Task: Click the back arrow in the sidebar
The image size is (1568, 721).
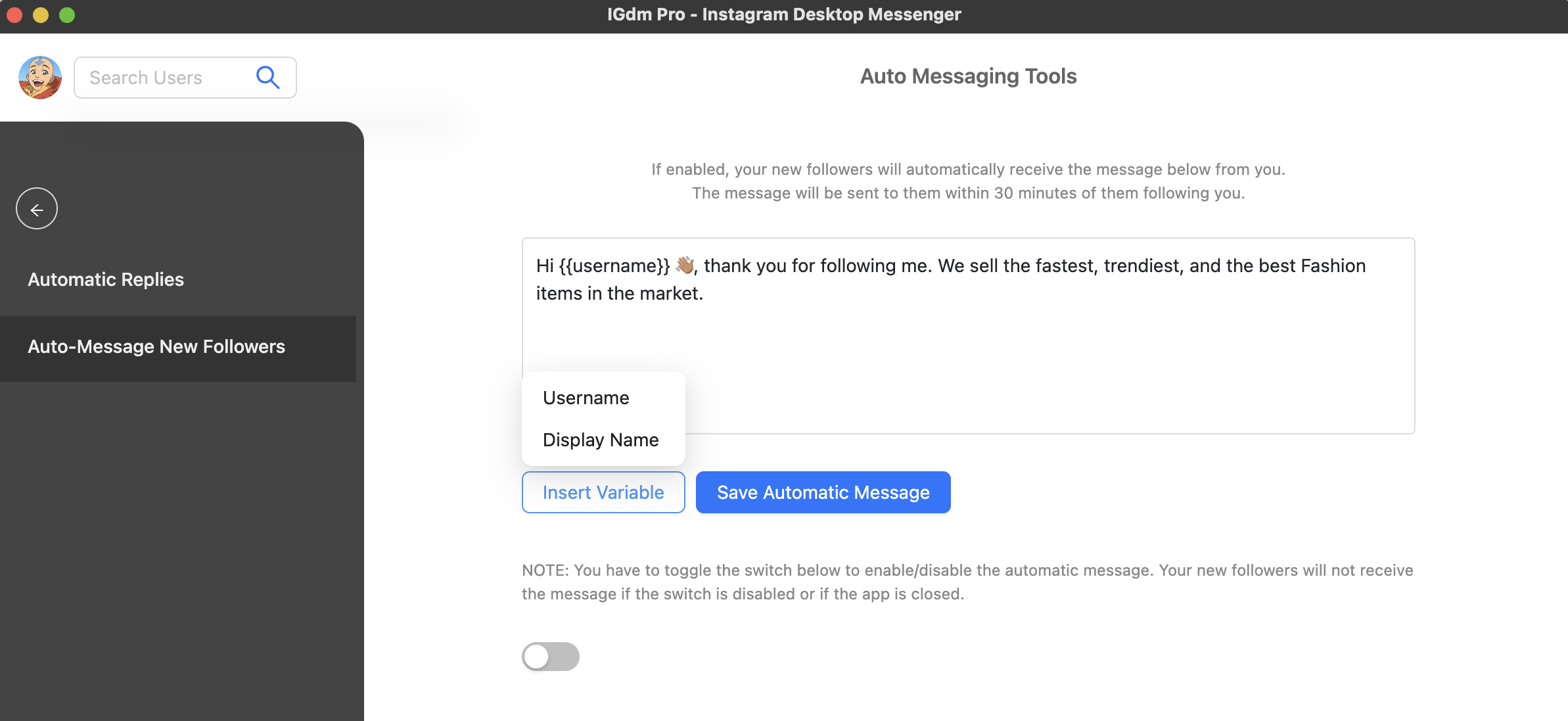Action: tap(37, 208)
